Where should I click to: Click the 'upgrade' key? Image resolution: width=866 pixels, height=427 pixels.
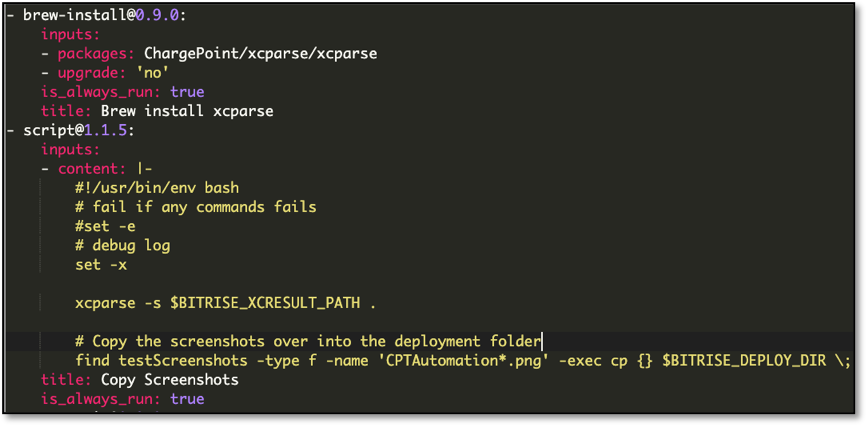tap(88, 72)
